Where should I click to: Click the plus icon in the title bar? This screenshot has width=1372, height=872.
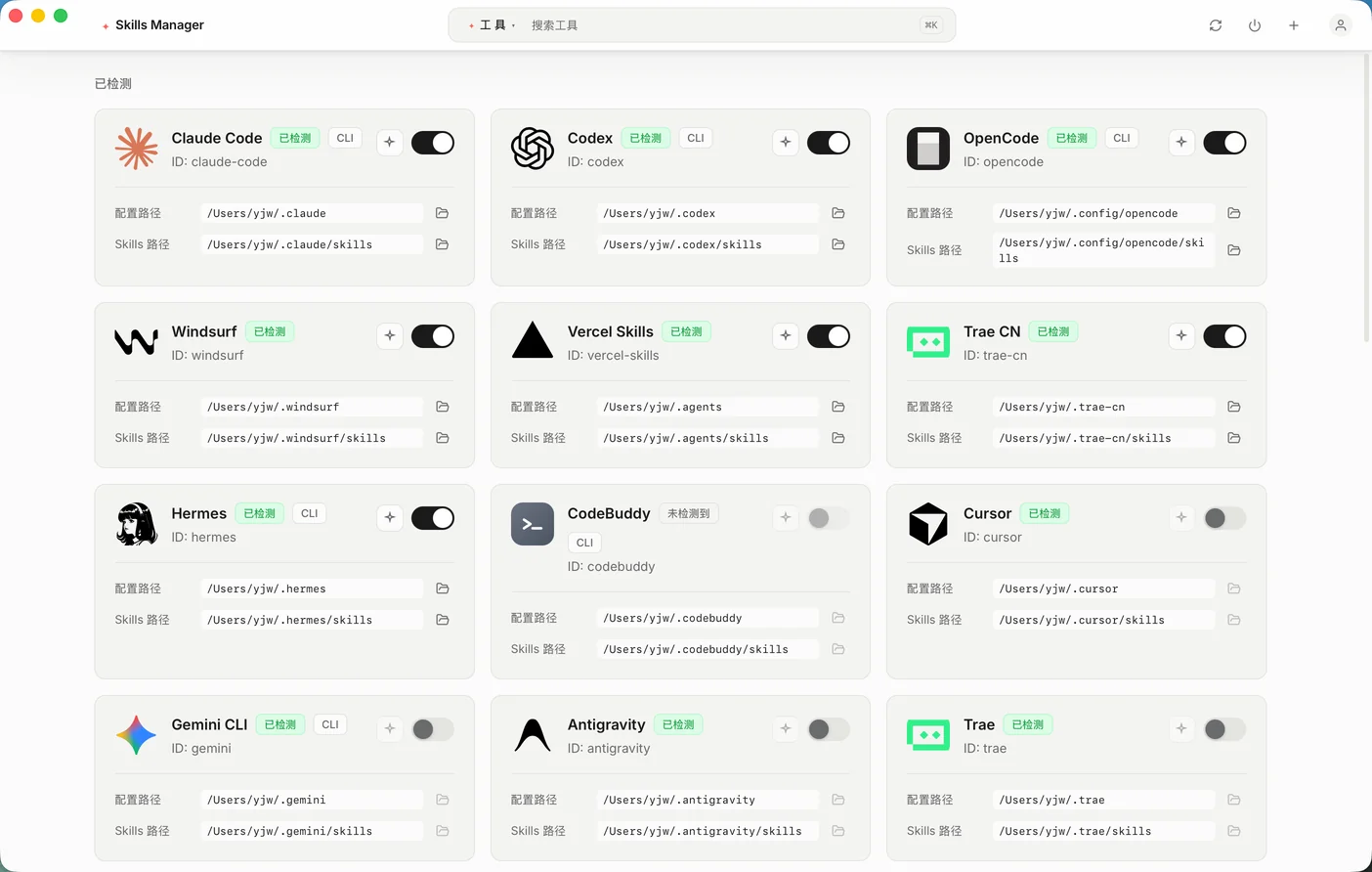coord(1294,25)
